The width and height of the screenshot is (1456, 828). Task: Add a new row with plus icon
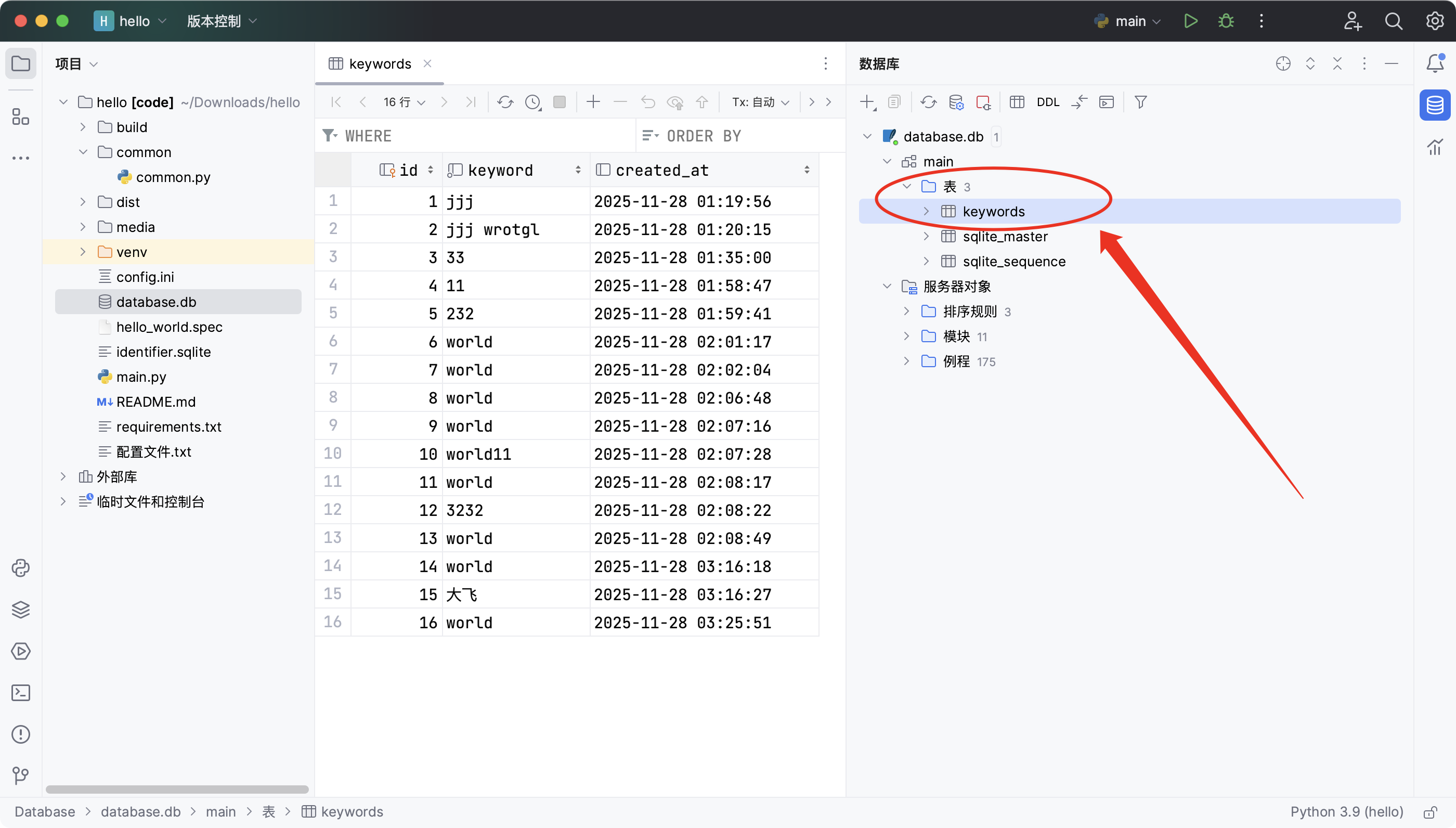coord(593,102)
